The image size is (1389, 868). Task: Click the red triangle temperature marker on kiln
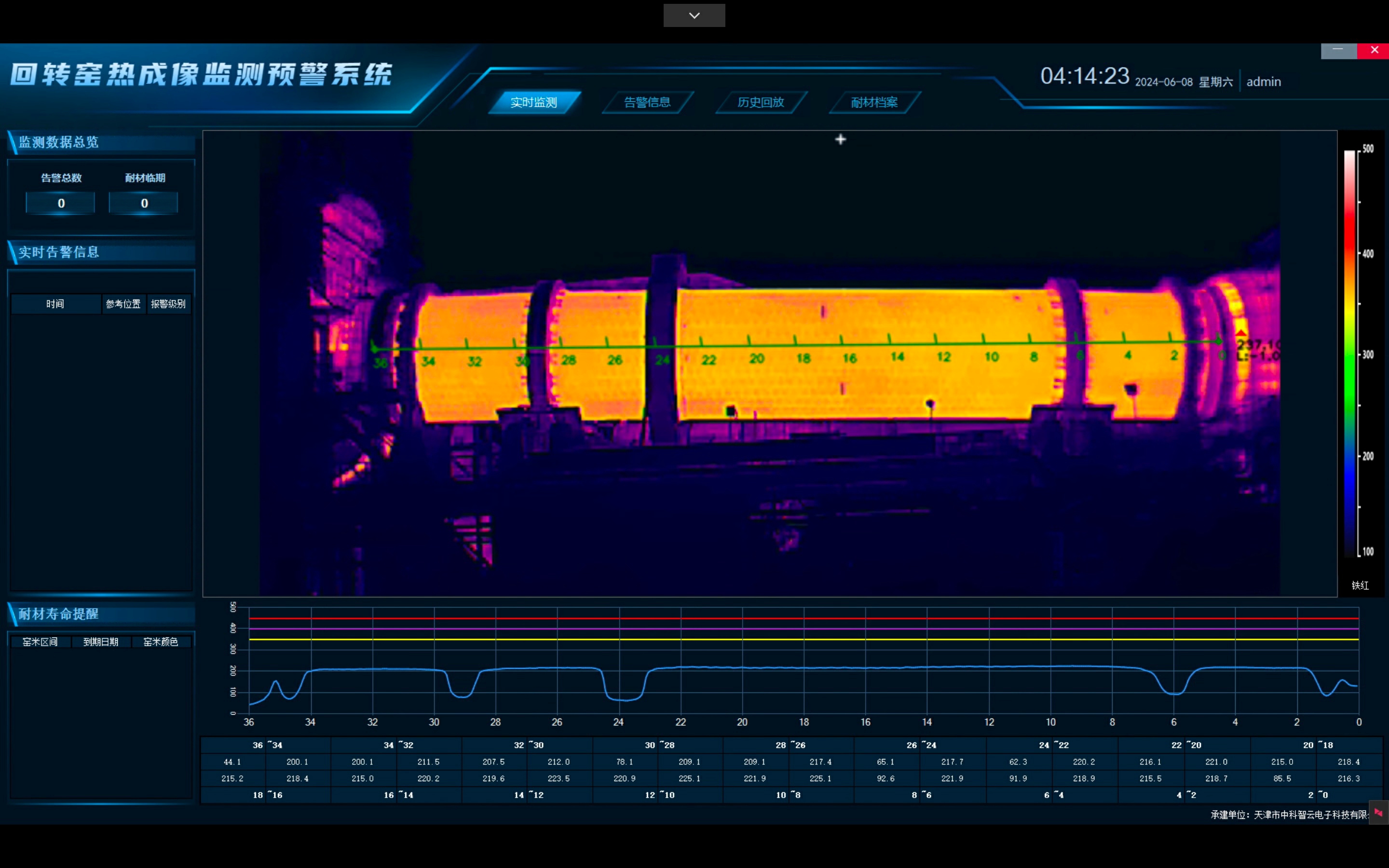coord(1241,332)
